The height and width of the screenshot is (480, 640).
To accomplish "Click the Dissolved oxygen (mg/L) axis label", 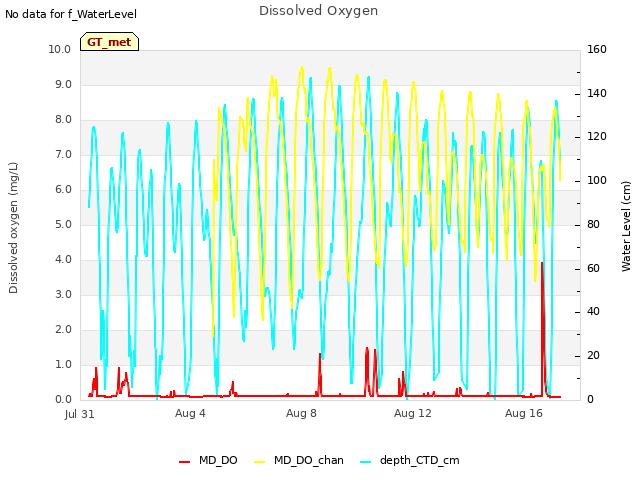I will (x=13, y=228).
